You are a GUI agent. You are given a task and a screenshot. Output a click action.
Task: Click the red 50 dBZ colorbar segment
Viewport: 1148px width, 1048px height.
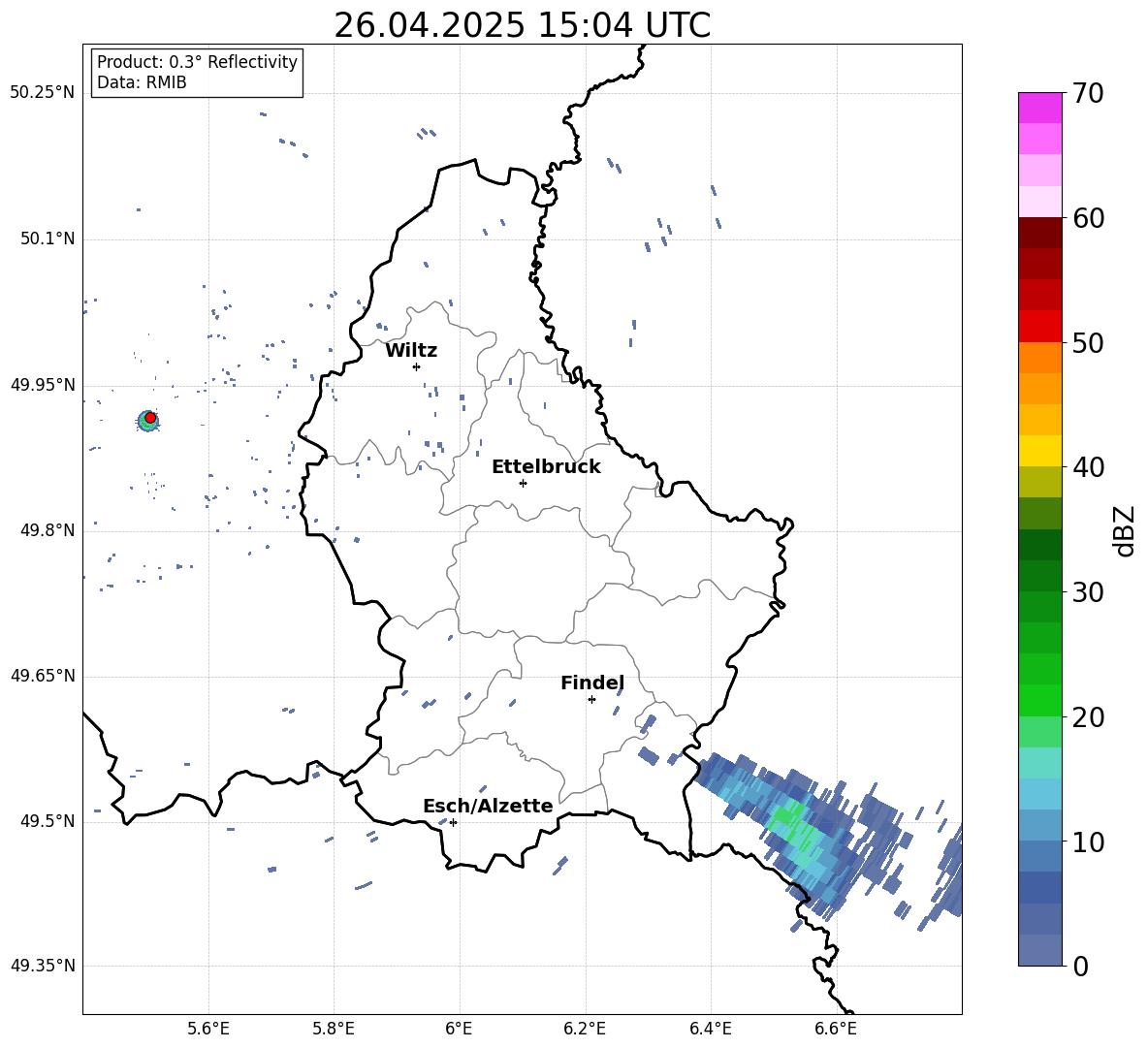click(x=1039, y=327)
